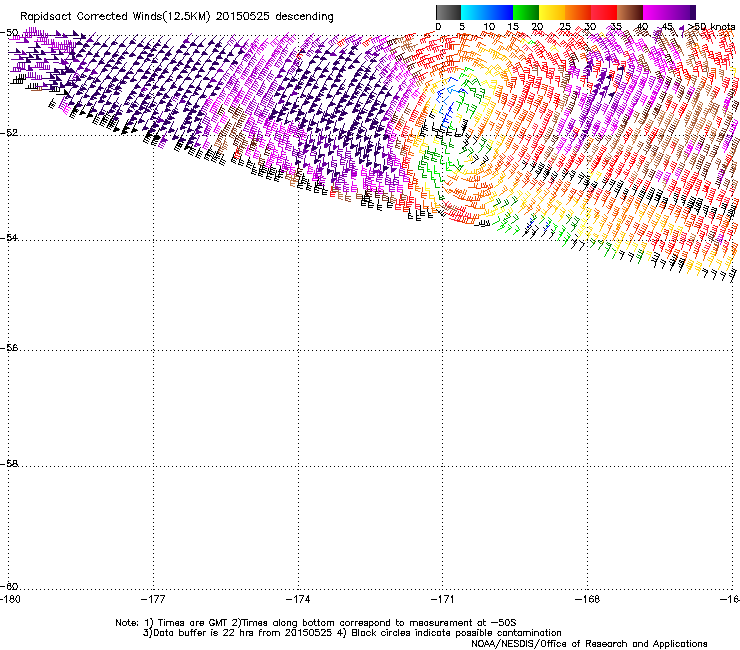Click the longitude label '-171'
The image size is (740, 650).
pyautogui.click(x=442, y=599)
